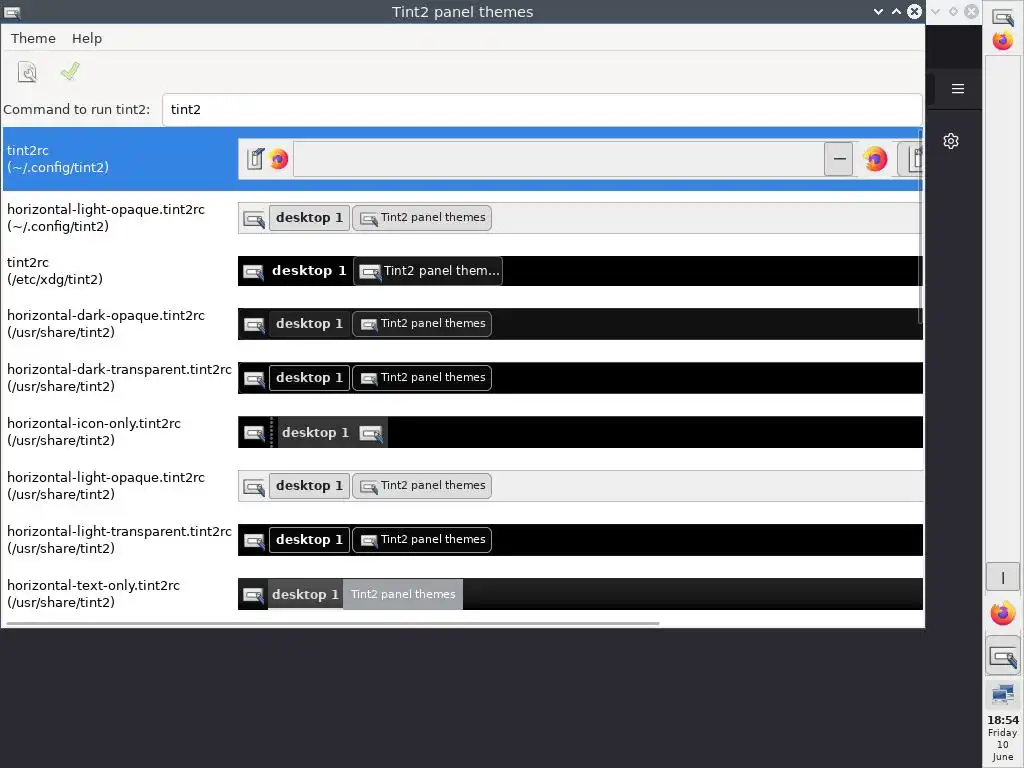Select horizontal-light-opaque.tint2rc (/usr/share/tint2) row
Image resolution: width=1024 pixels, height=768 pixels.
point(460,486)
